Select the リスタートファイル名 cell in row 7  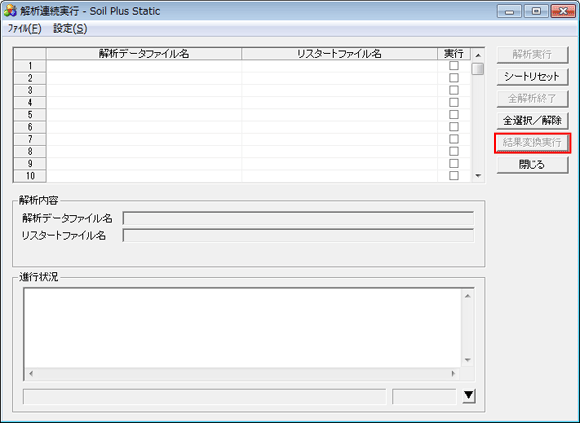[340, 139]
